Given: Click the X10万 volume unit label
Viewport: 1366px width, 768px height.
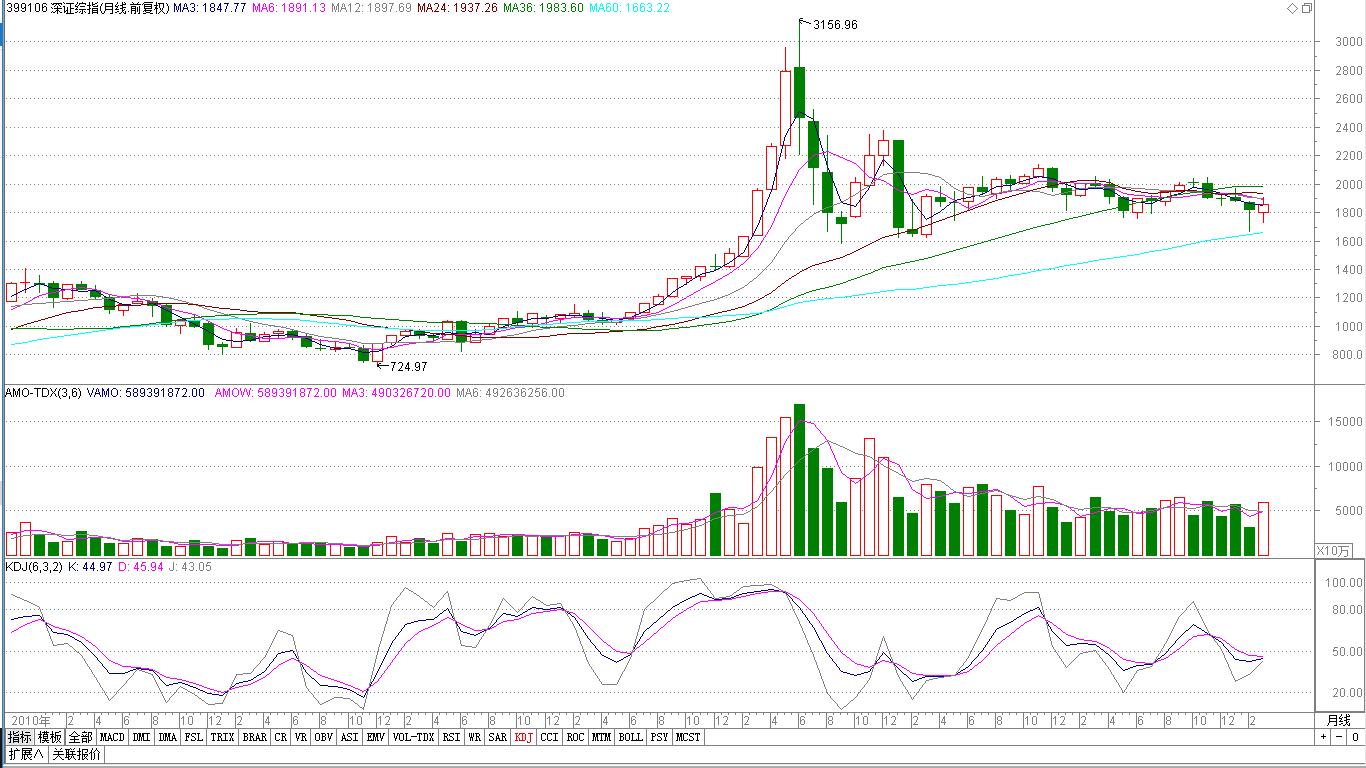Looking at the screenshot, I should pos(1332,551).
